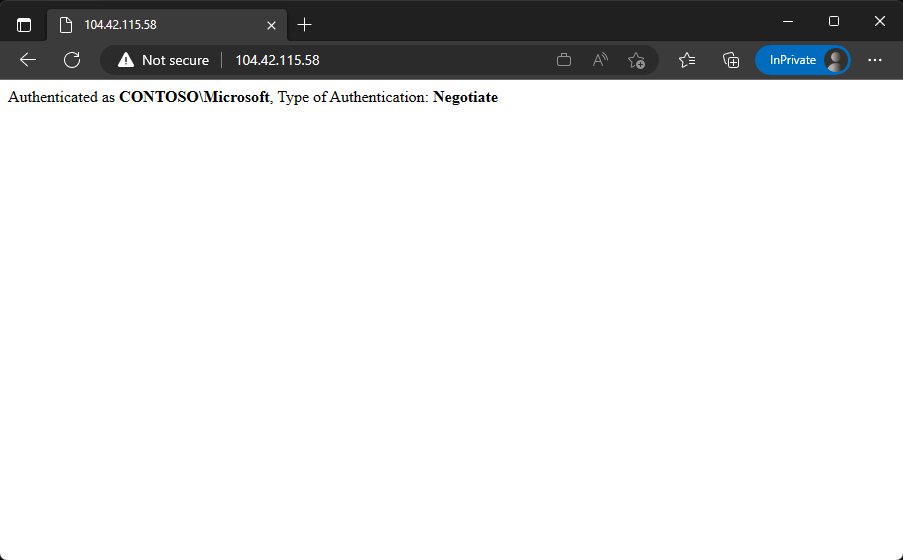Select the 104.42.115.58 browser tab
Image resolution: width=903 pixels, height=560 pixels.
[x=167, y=25]
